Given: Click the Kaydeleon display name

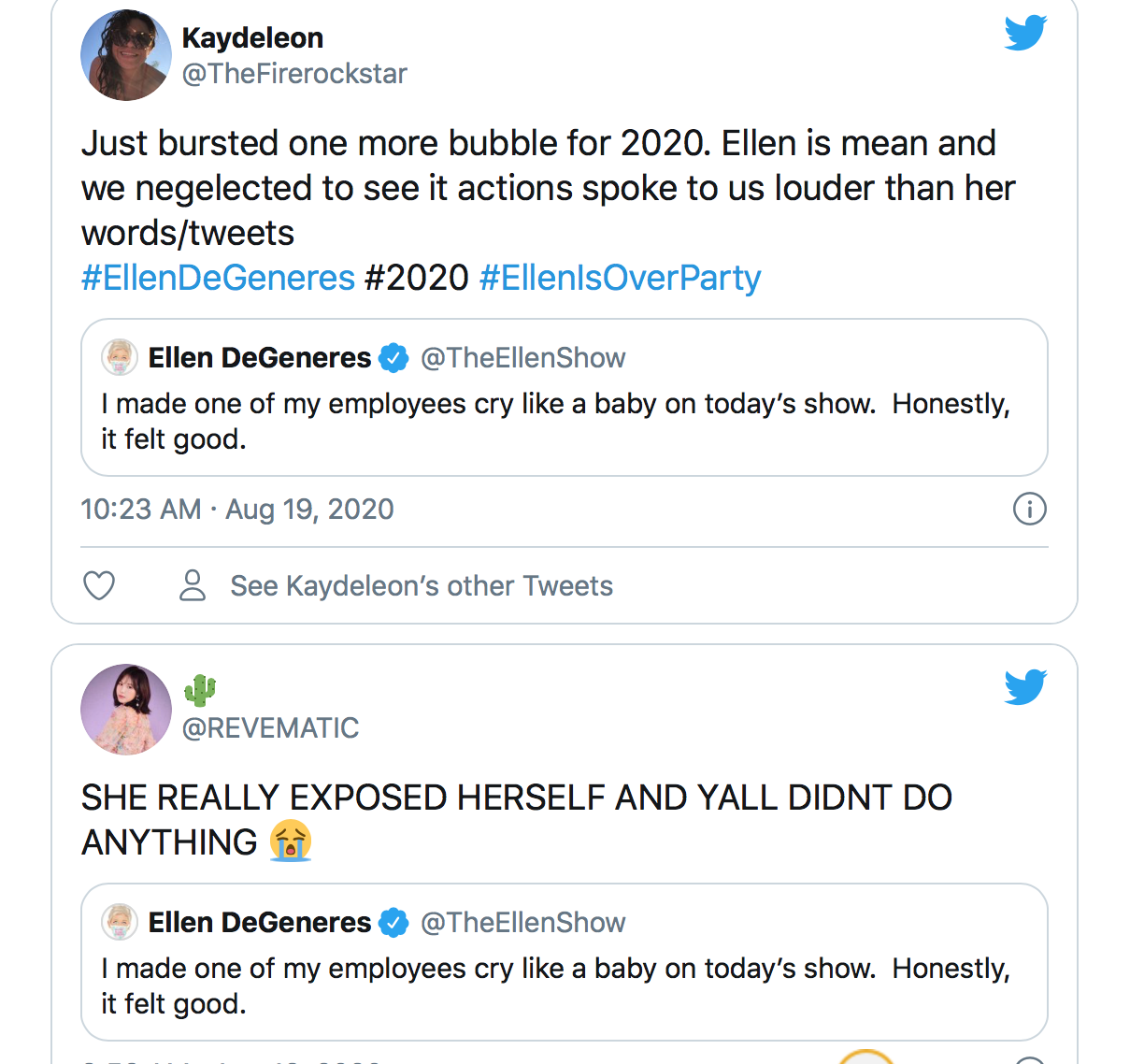Looking at the screenshot, I should tap(252, 38).
